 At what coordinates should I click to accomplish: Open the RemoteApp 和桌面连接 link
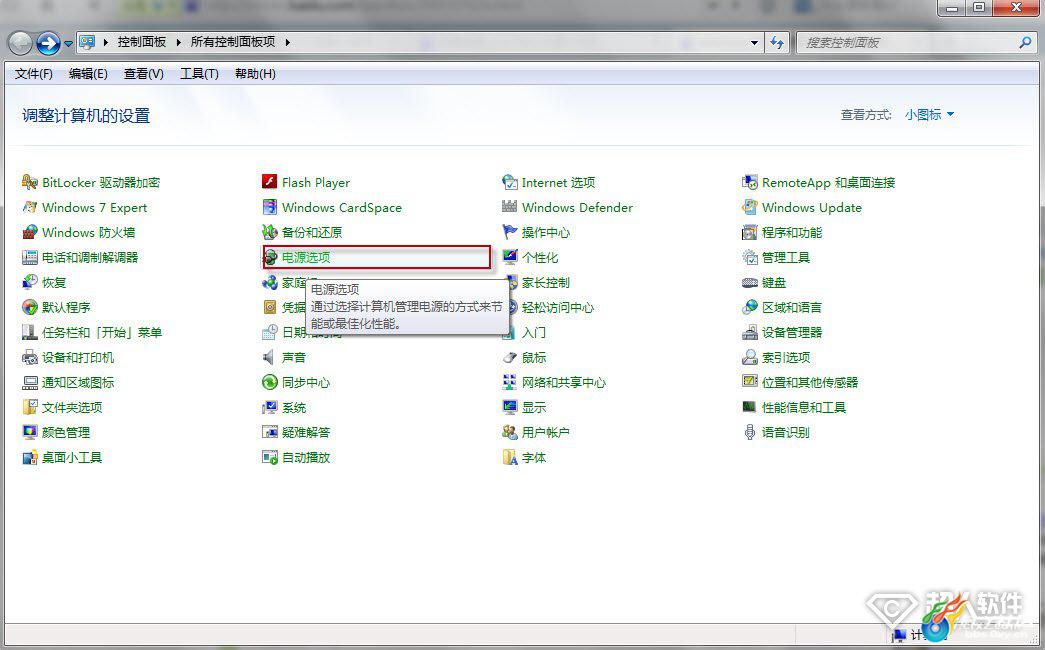coord(828,182)
